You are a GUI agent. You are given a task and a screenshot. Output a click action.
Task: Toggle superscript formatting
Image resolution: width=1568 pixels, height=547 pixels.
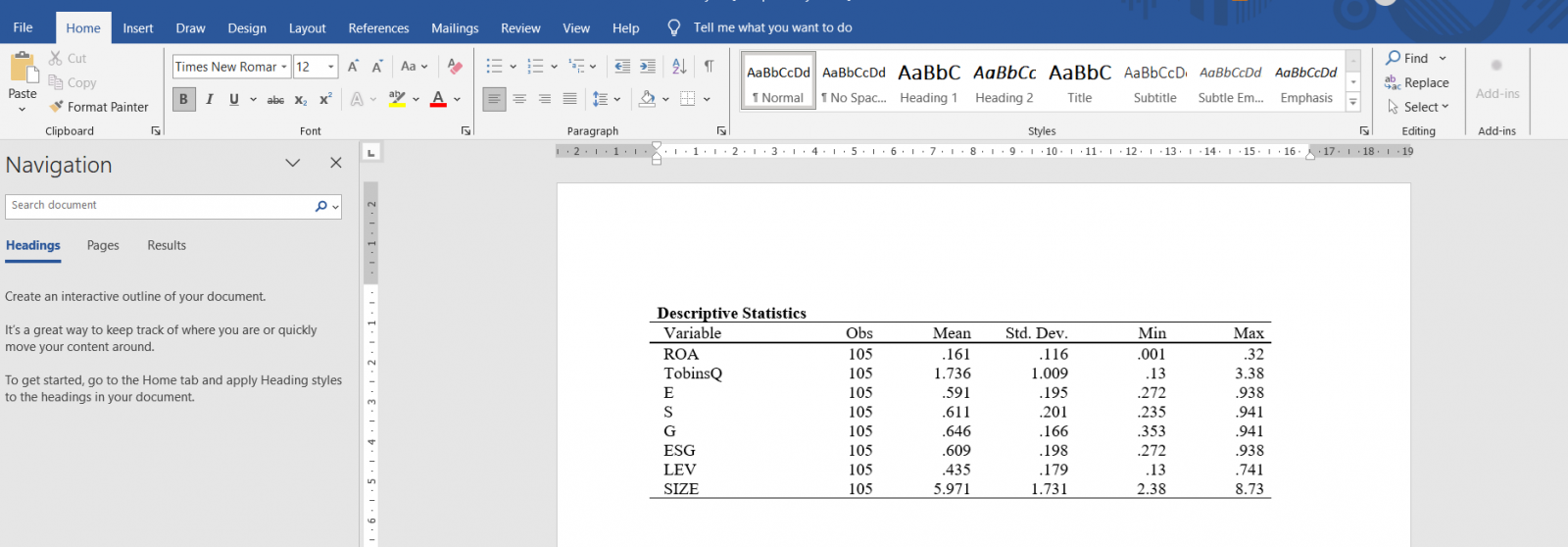(x=325, y=99)
